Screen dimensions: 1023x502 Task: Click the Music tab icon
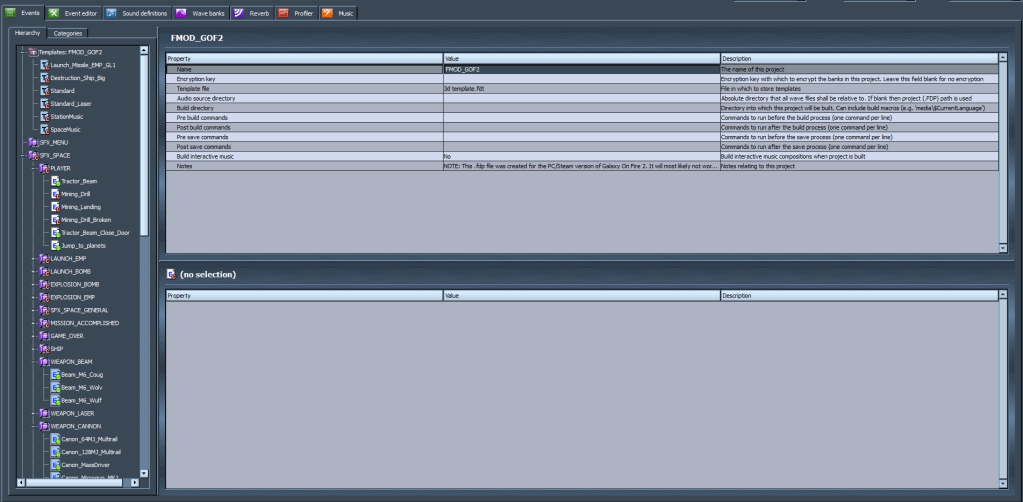(327, 13)
